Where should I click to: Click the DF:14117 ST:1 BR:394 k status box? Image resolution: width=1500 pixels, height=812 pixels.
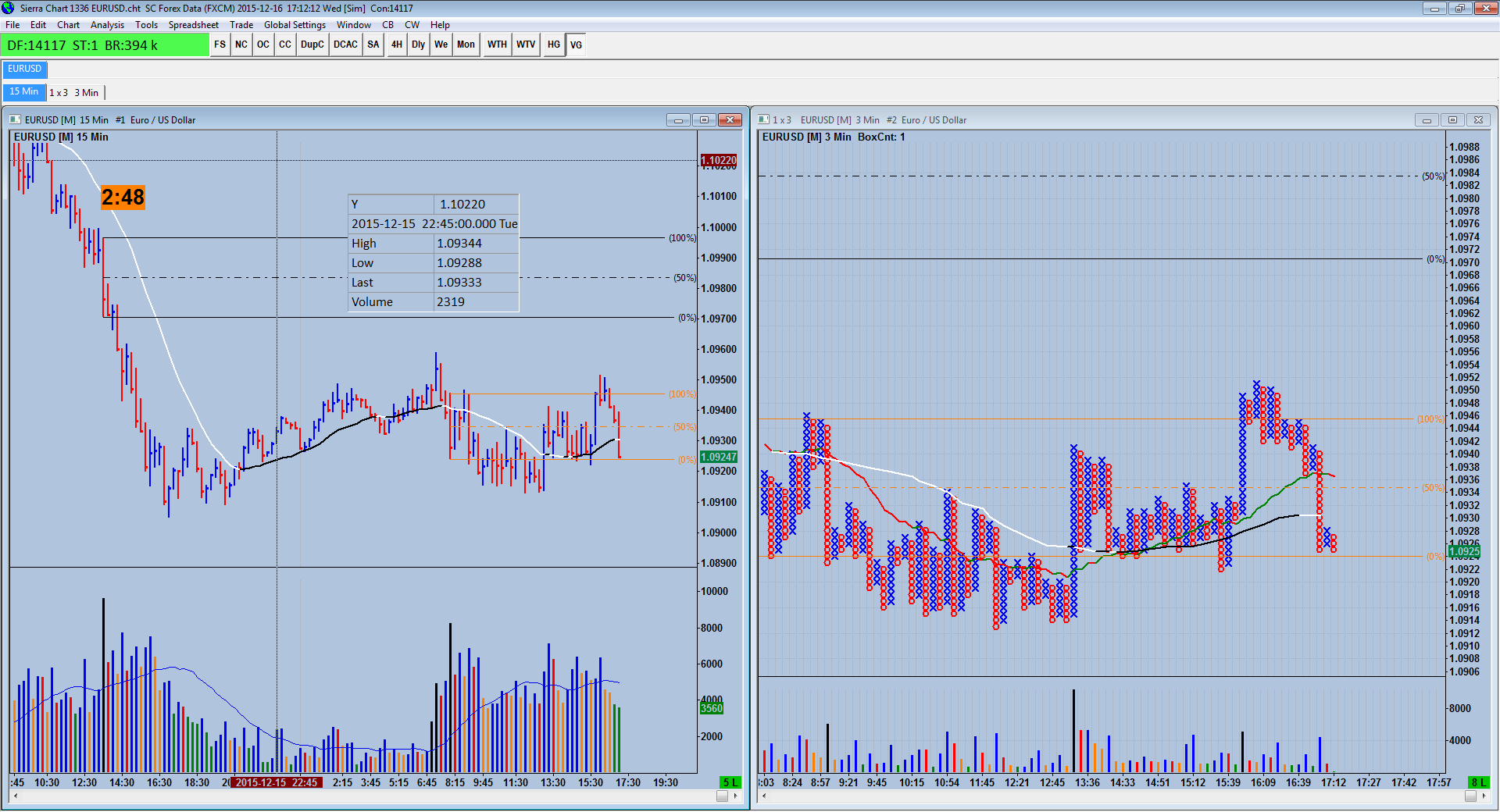(105, 45)
